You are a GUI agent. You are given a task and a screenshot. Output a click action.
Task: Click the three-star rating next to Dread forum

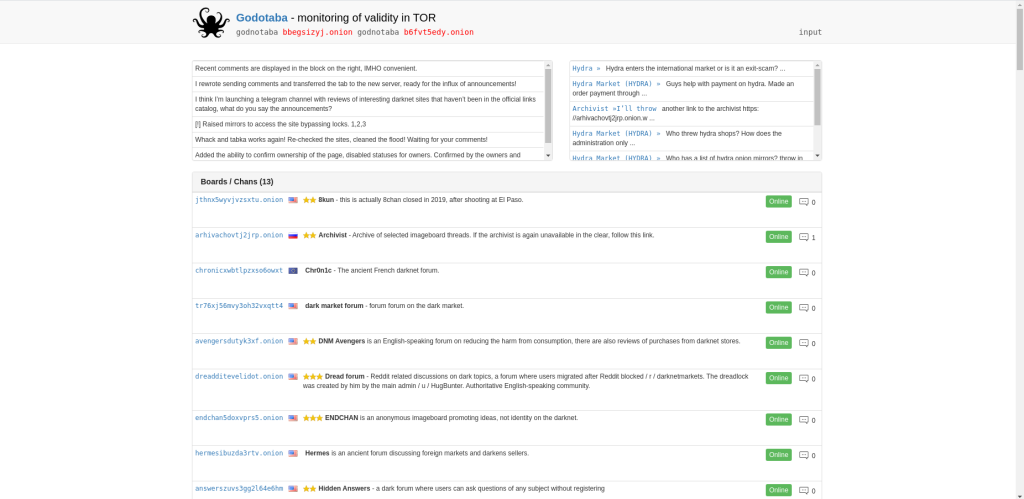(x=313, y=376)
